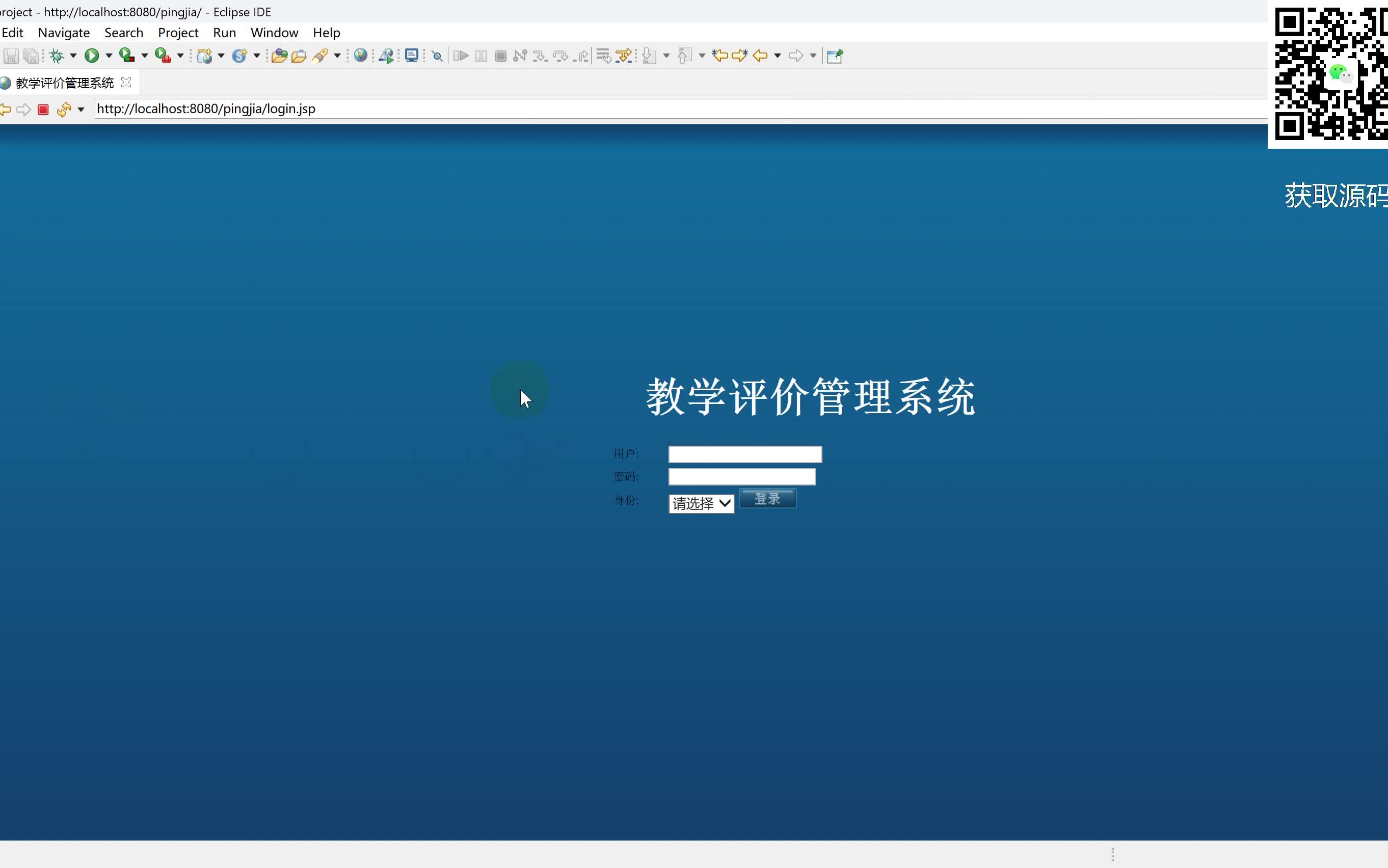This screenshot has width=1388, height=868.
Task: Stop page loading with red square icon
Action: pyautogui.click(x=43, y=109)
